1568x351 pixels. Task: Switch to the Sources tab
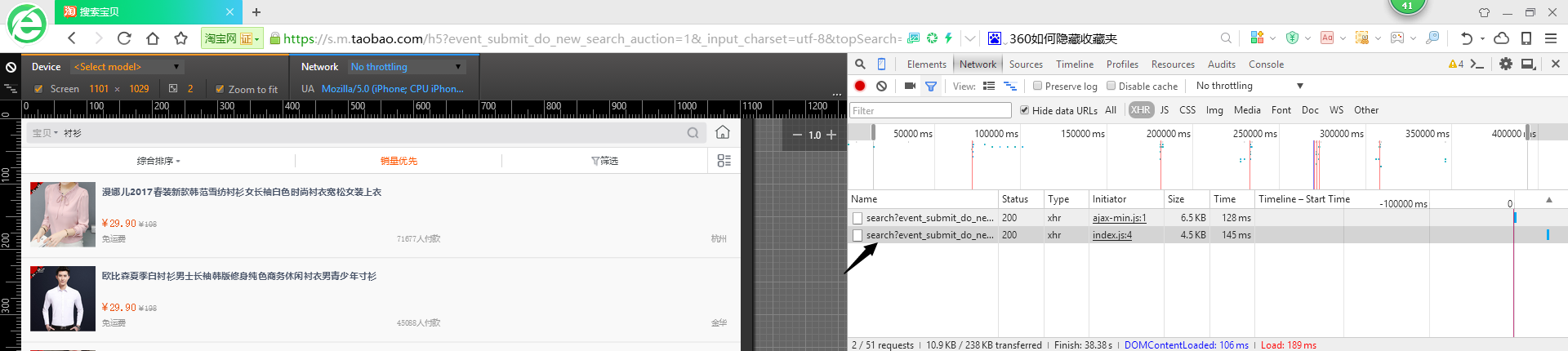tap(1026, 64)
